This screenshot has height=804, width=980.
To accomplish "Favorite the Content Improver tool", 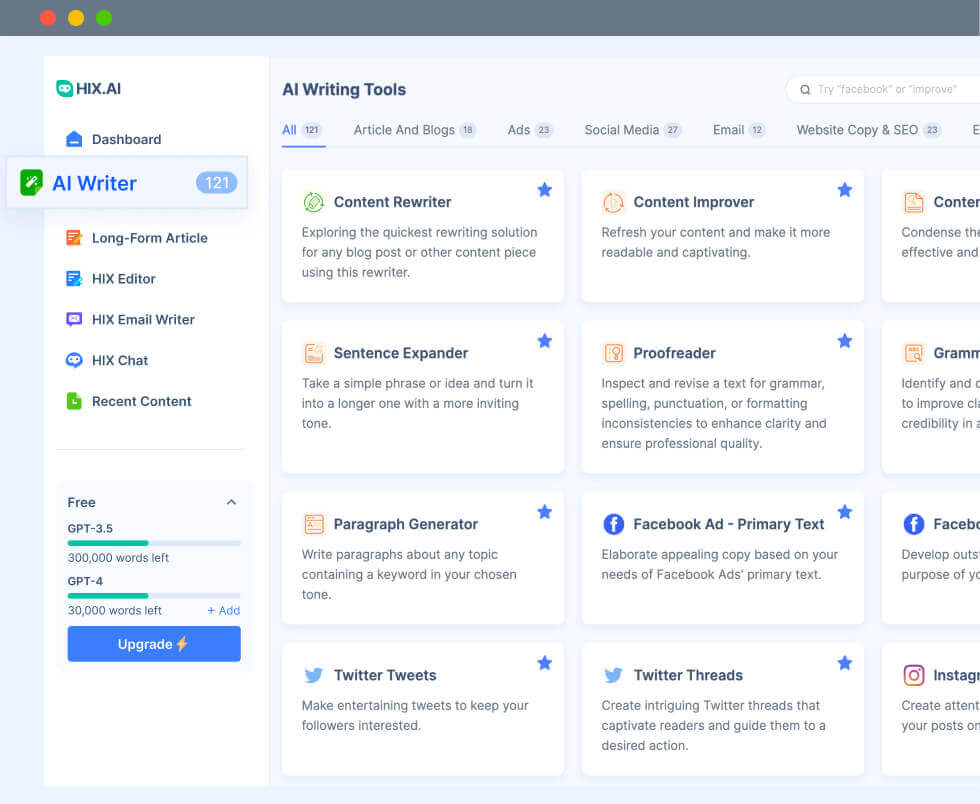I will 845,189.
